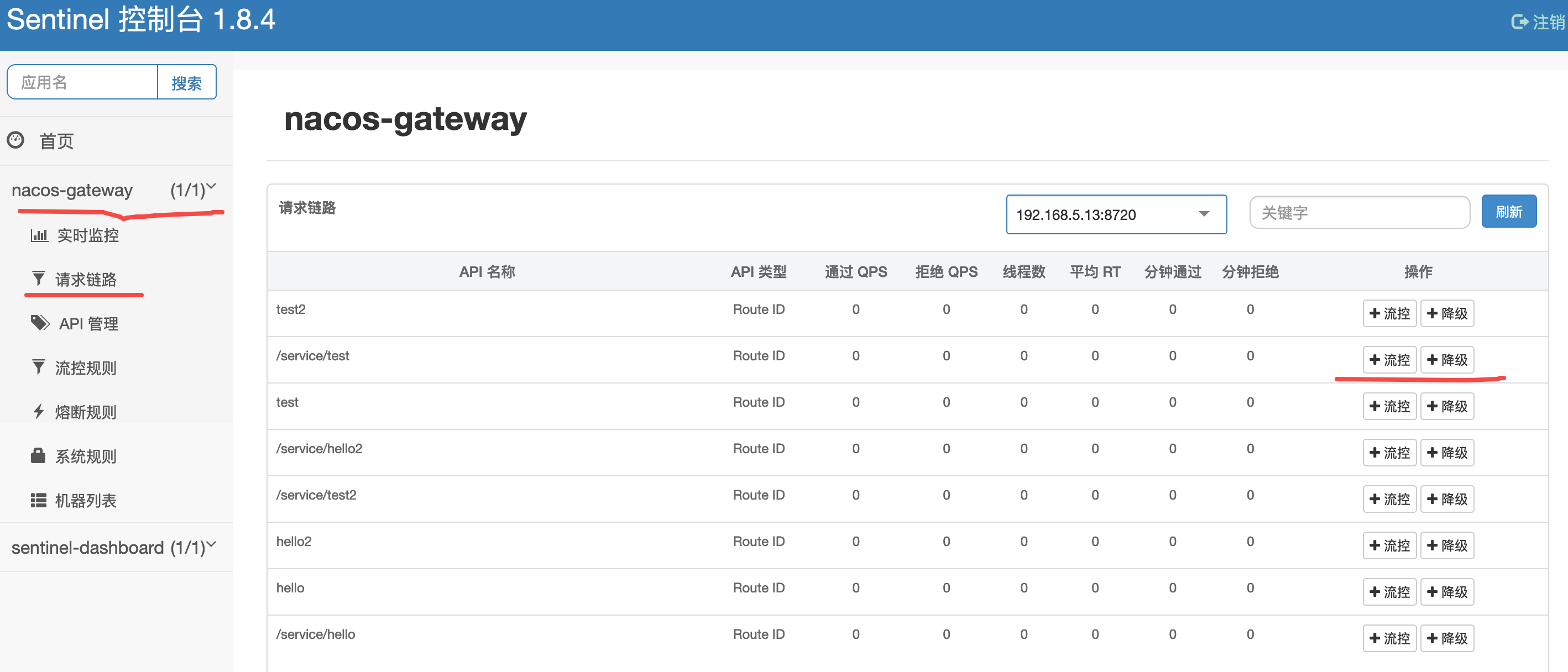This screenshot has height=672, width=1568.
Task: Click the bar chart icon for 实时监控
Action: coord(39,235)
